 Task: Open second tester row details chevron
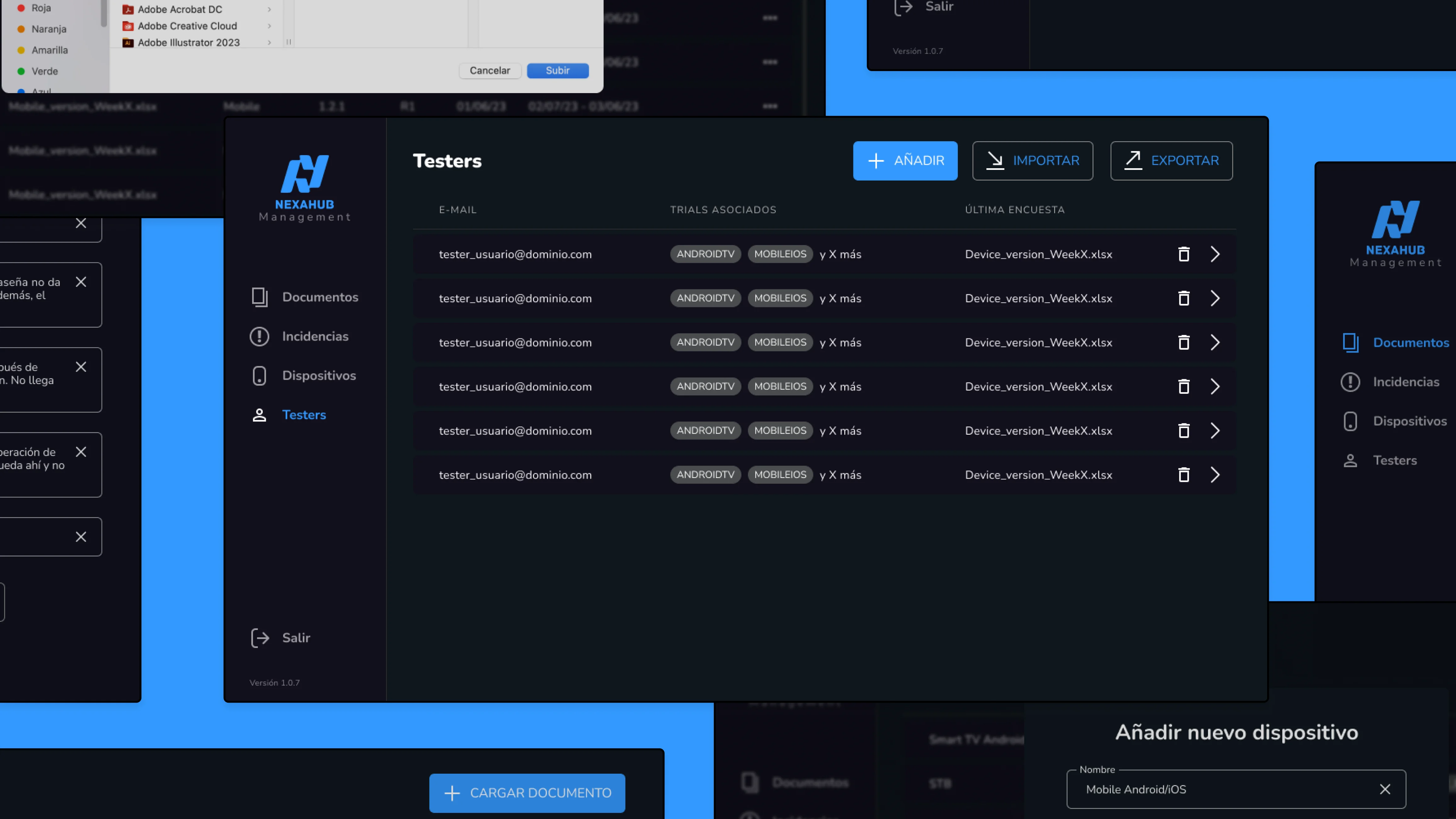coord(1215,298)
